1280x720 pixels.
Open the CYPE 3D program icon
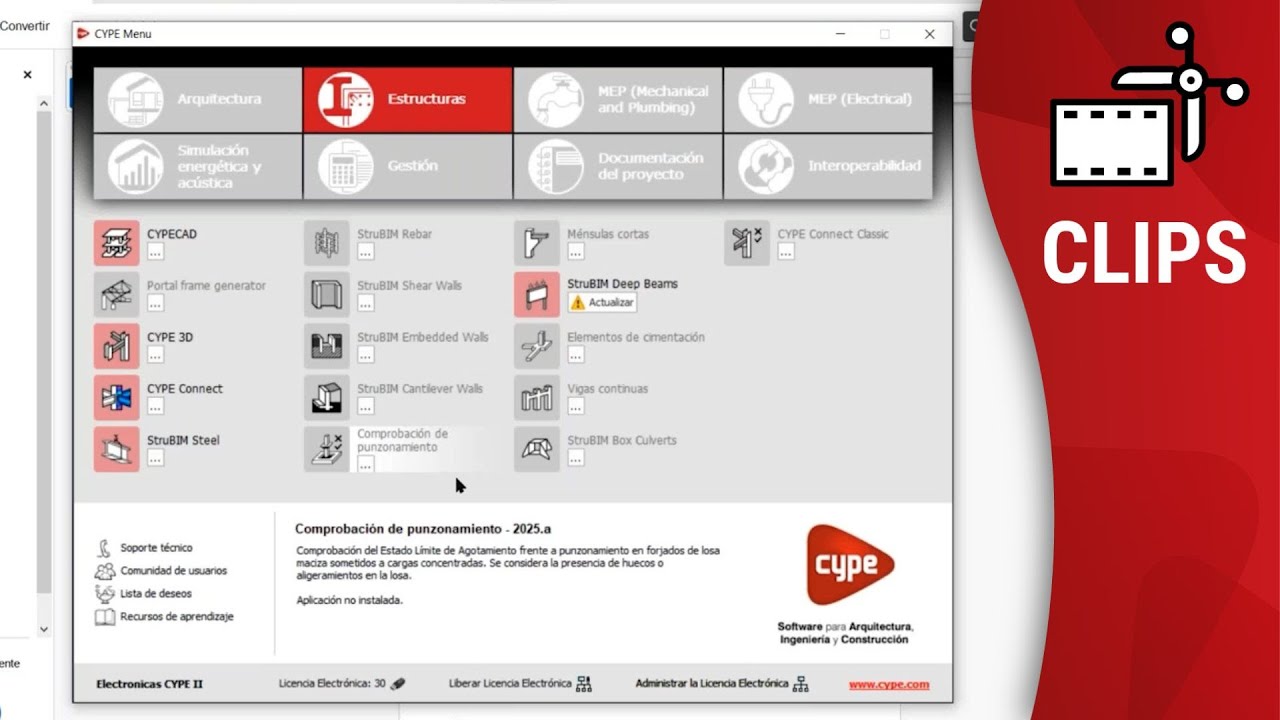click(117, 346)
